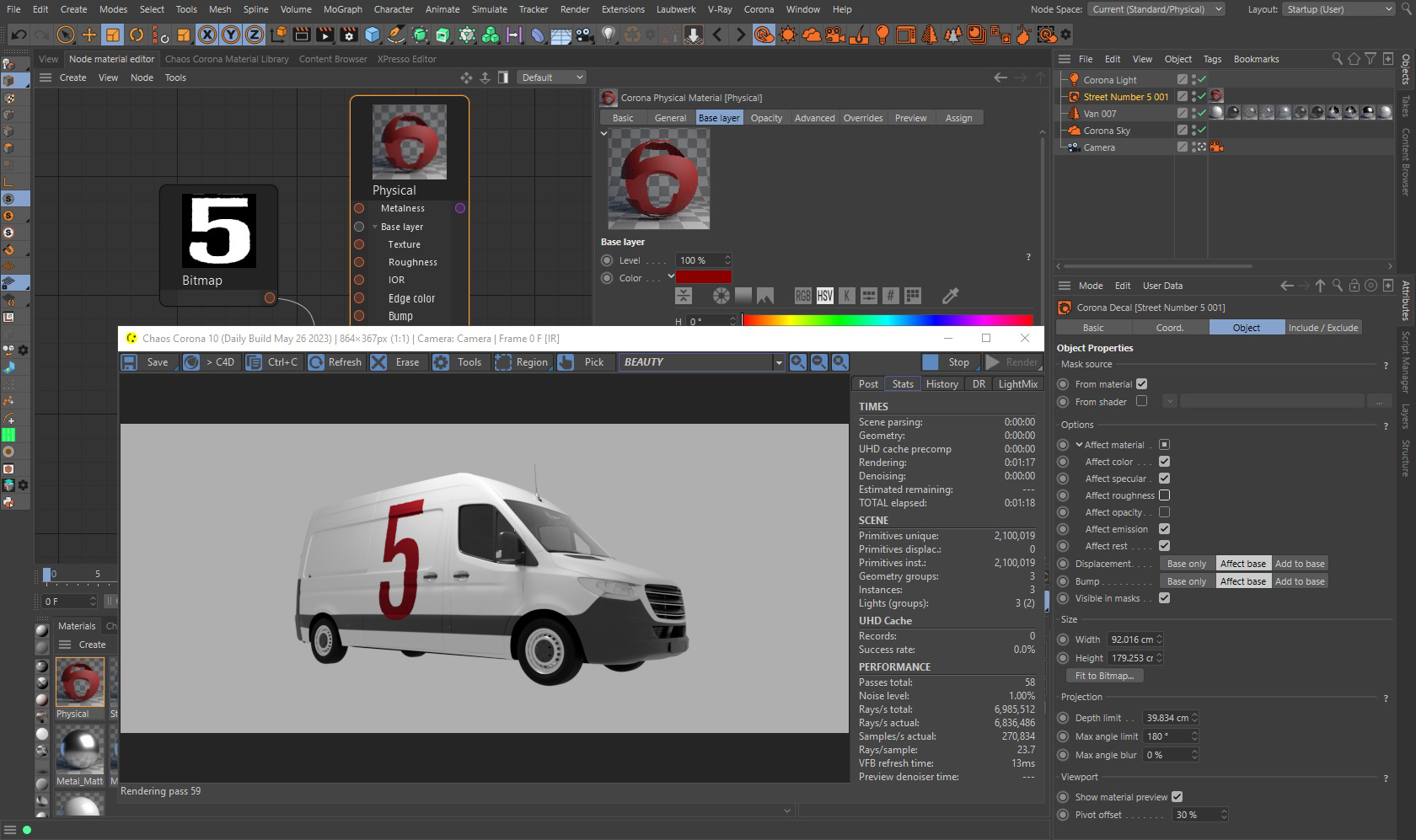Set Displacement to Base only
Screen dimensions: 1416x840
coord(1187,564)
